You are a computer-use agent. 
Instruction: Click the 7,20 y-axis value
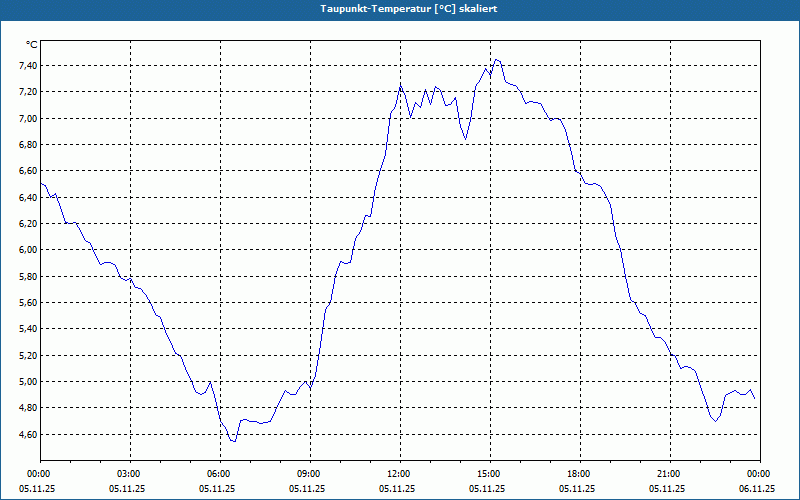[28, 92]
